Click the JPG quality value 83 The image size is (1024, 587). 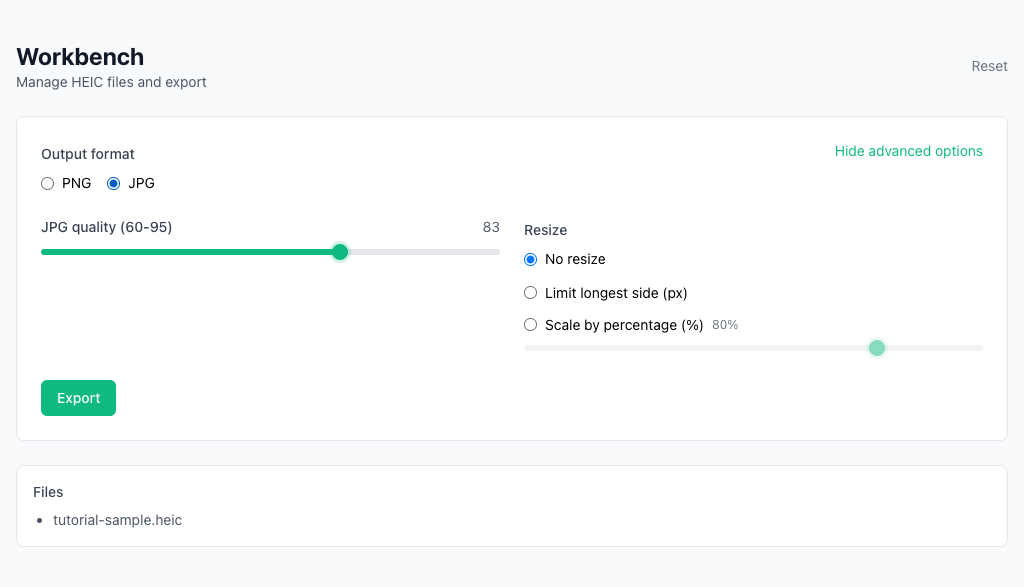(491, 228)
